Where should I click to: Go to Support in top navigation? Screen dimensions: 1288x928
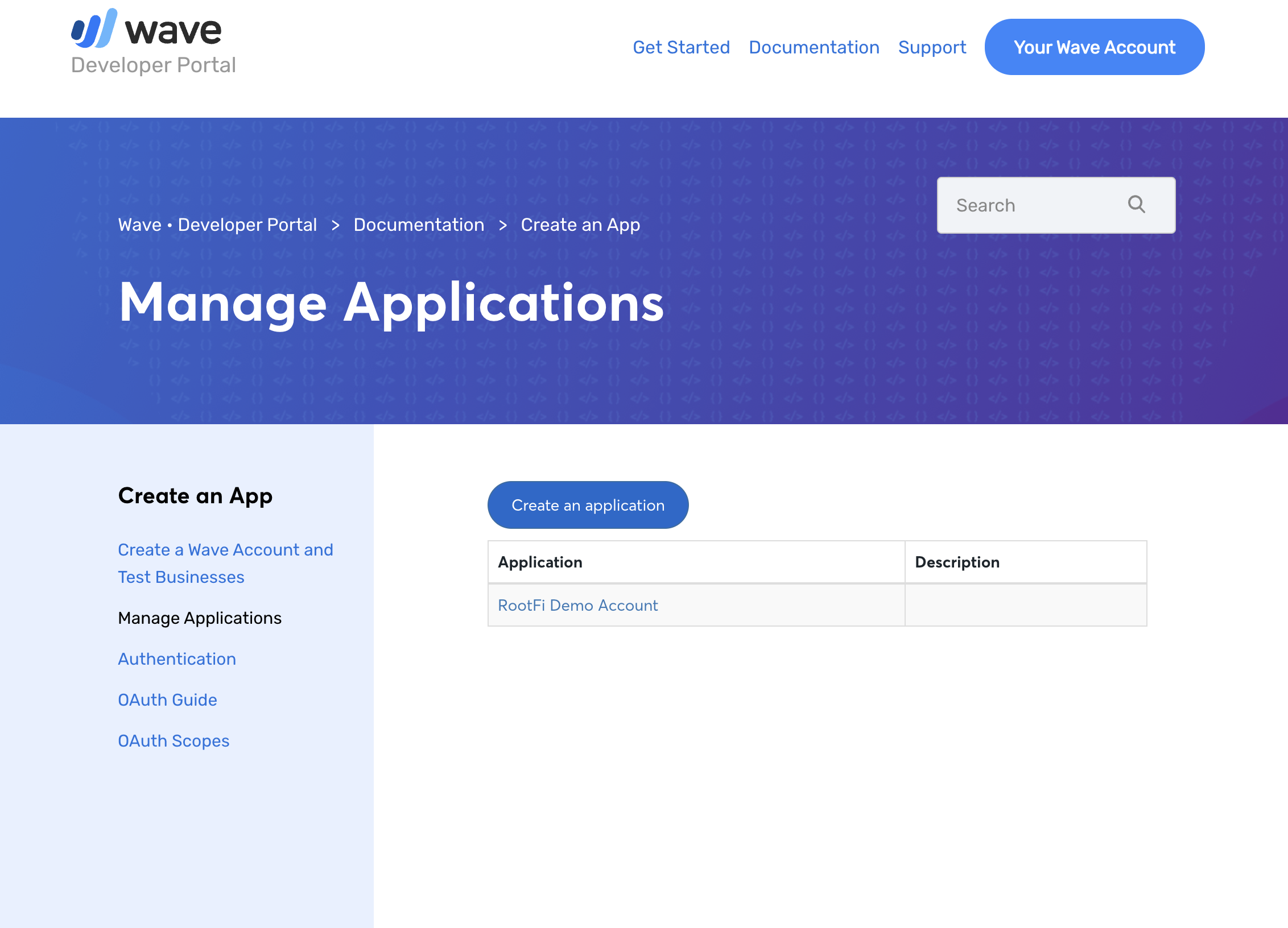932,47
